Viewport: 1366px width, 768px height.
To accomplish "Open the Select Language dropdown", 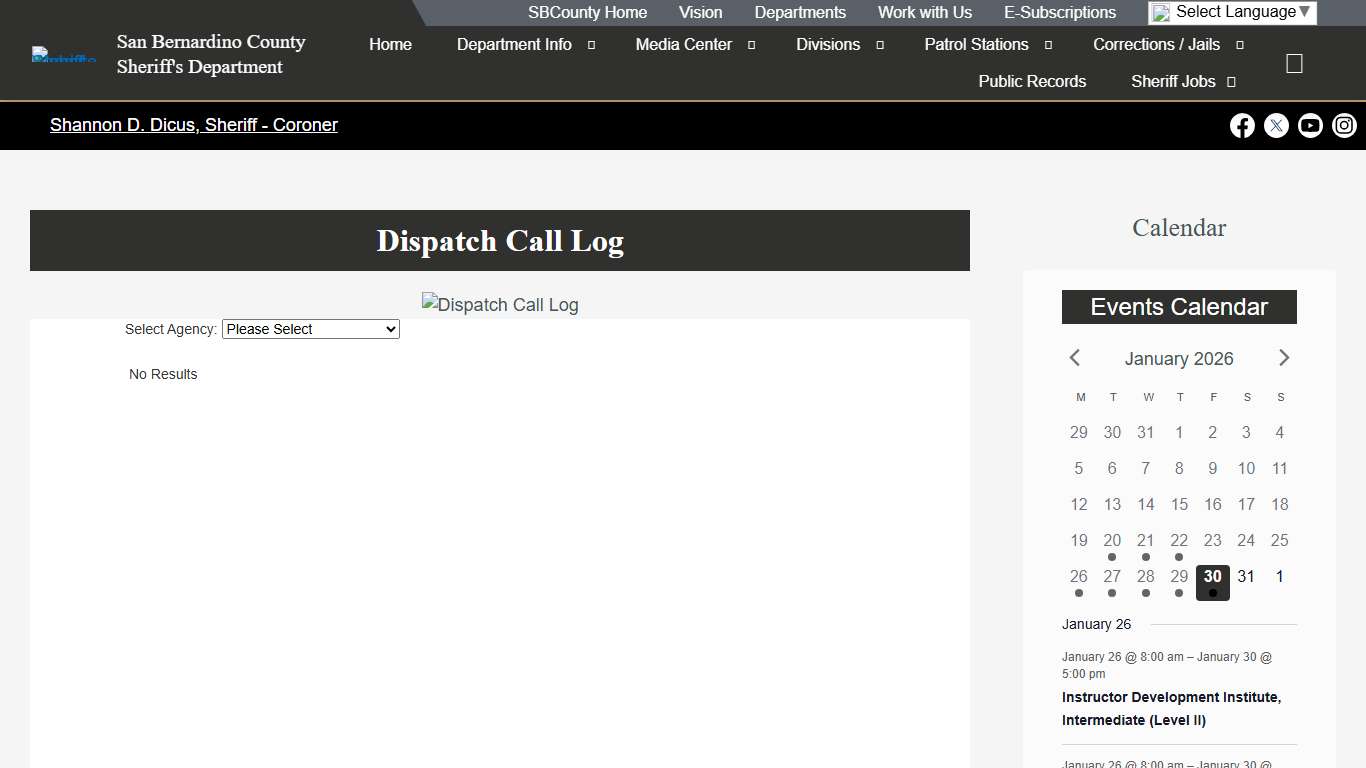I will [1231, 12].
